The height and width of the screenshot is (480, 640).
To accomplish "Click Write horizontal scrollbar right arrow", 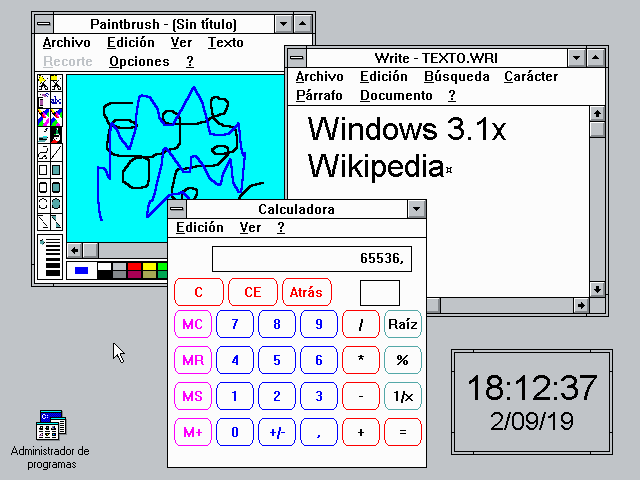I will [581, 305].
